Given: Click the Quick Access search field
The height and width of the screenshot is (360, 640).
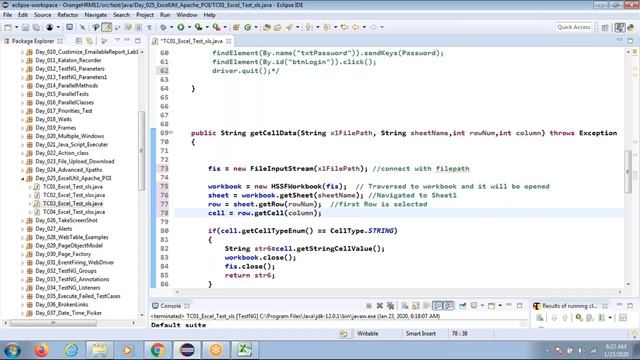Looking at the screenshot, I should [x=574, y=27].
